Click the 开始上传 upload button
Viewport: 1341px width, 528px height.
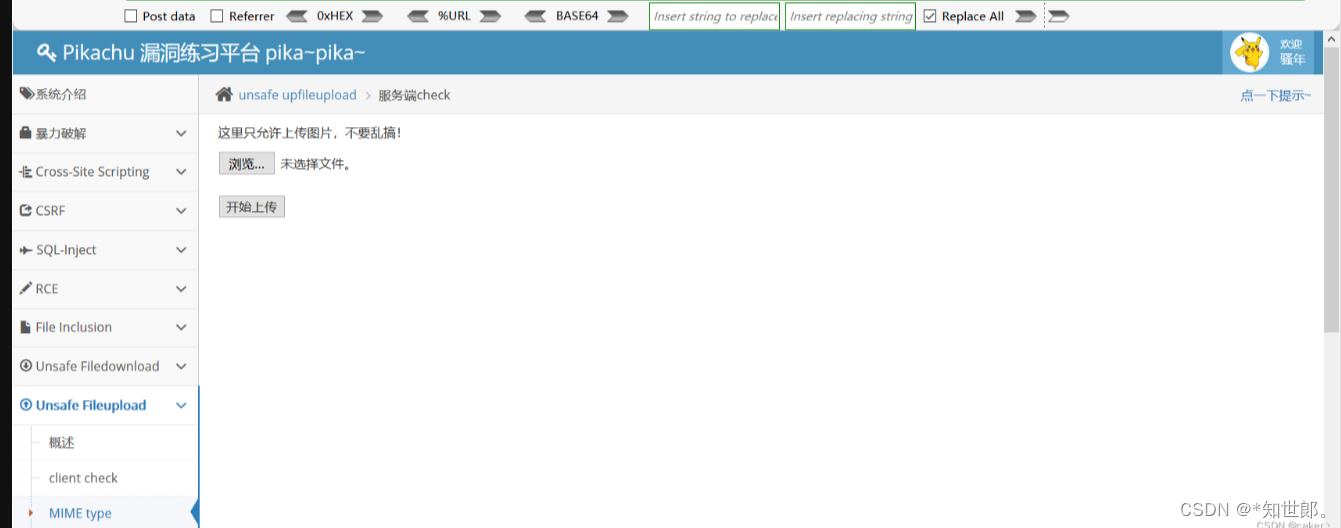coord(251,207)
